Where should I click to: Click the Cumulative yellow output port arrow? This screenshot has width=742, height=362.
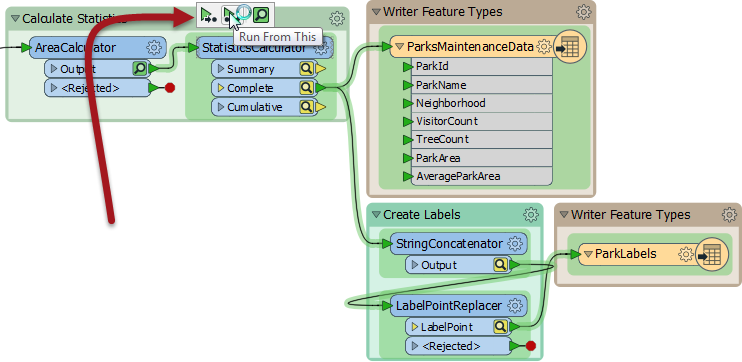pyautogui.click(x=320, y=107)
